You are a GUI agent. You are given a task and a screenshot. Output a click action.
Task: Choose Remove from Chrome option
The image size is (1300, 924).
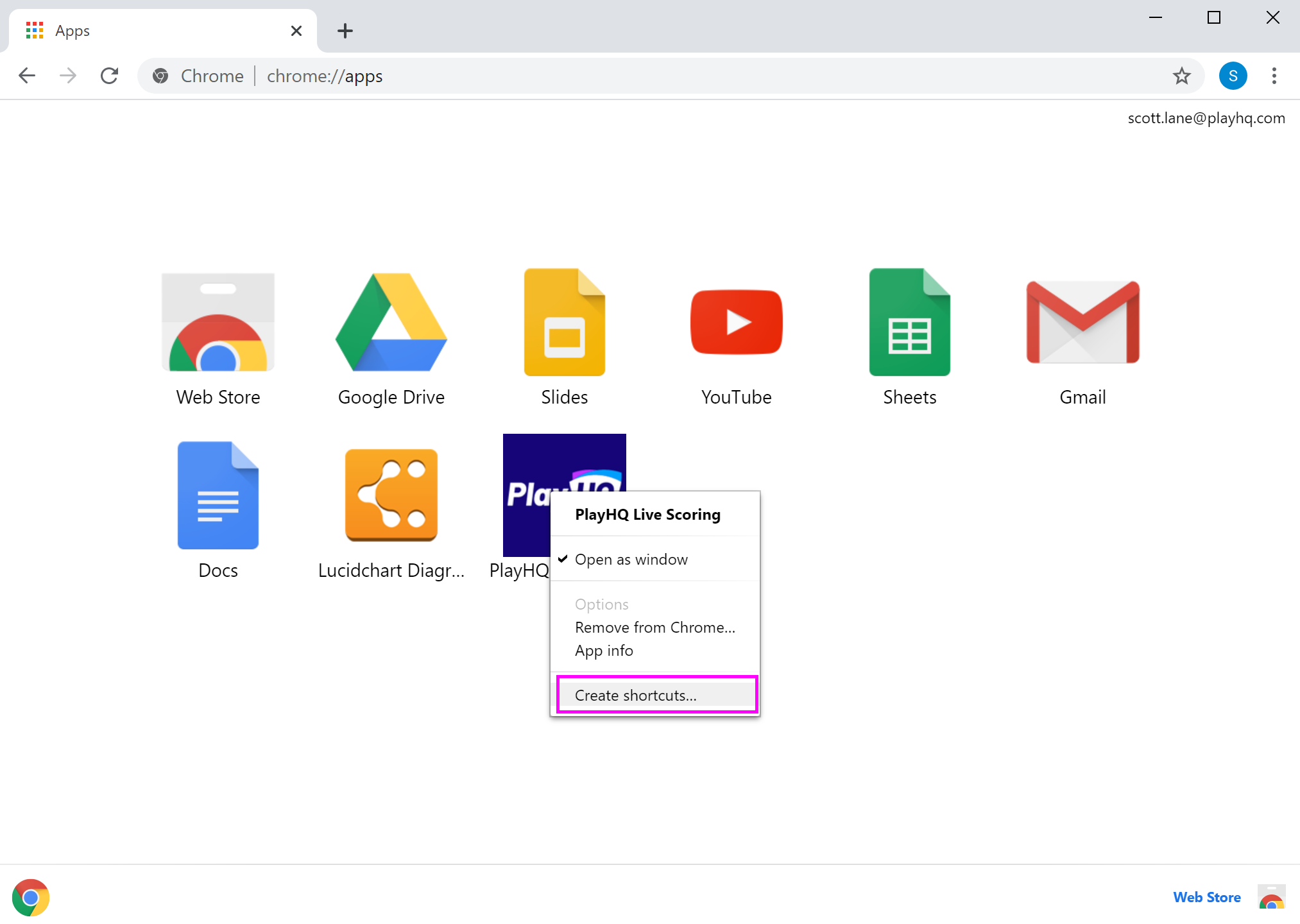pos(654,628)
